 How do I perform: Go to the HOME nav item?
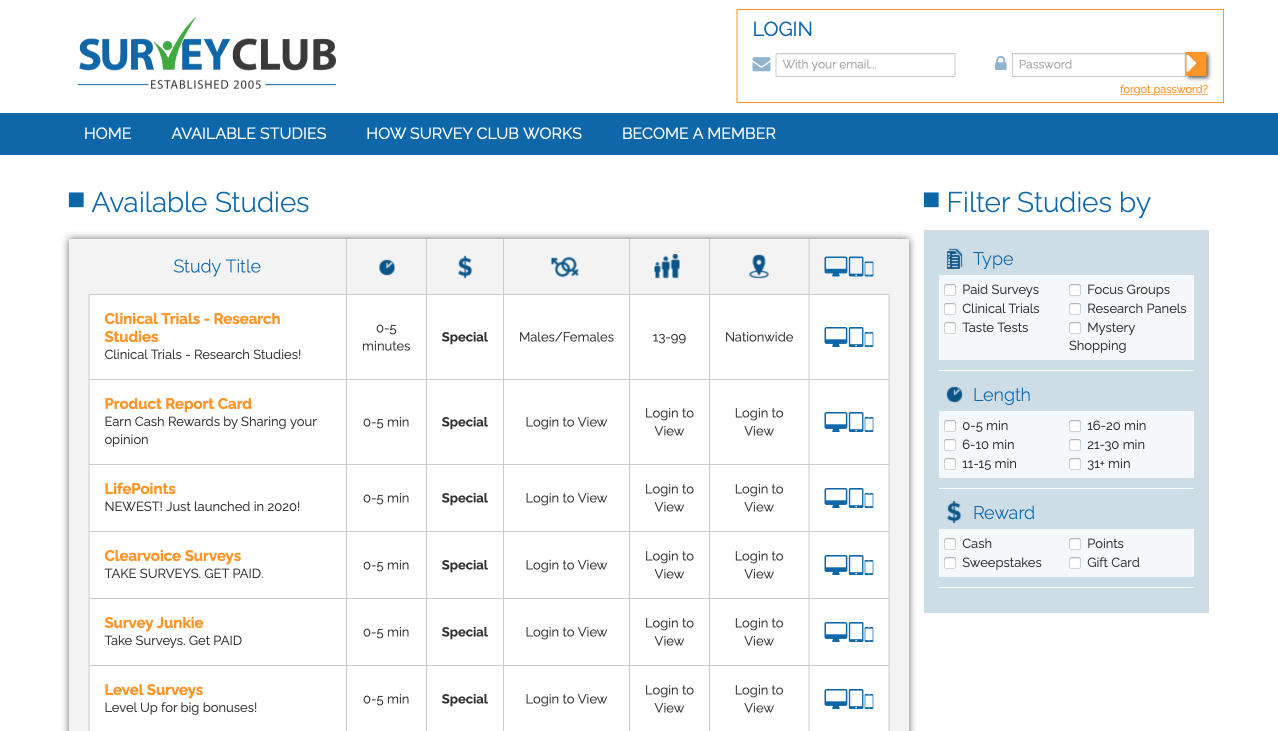pos(108,134)
